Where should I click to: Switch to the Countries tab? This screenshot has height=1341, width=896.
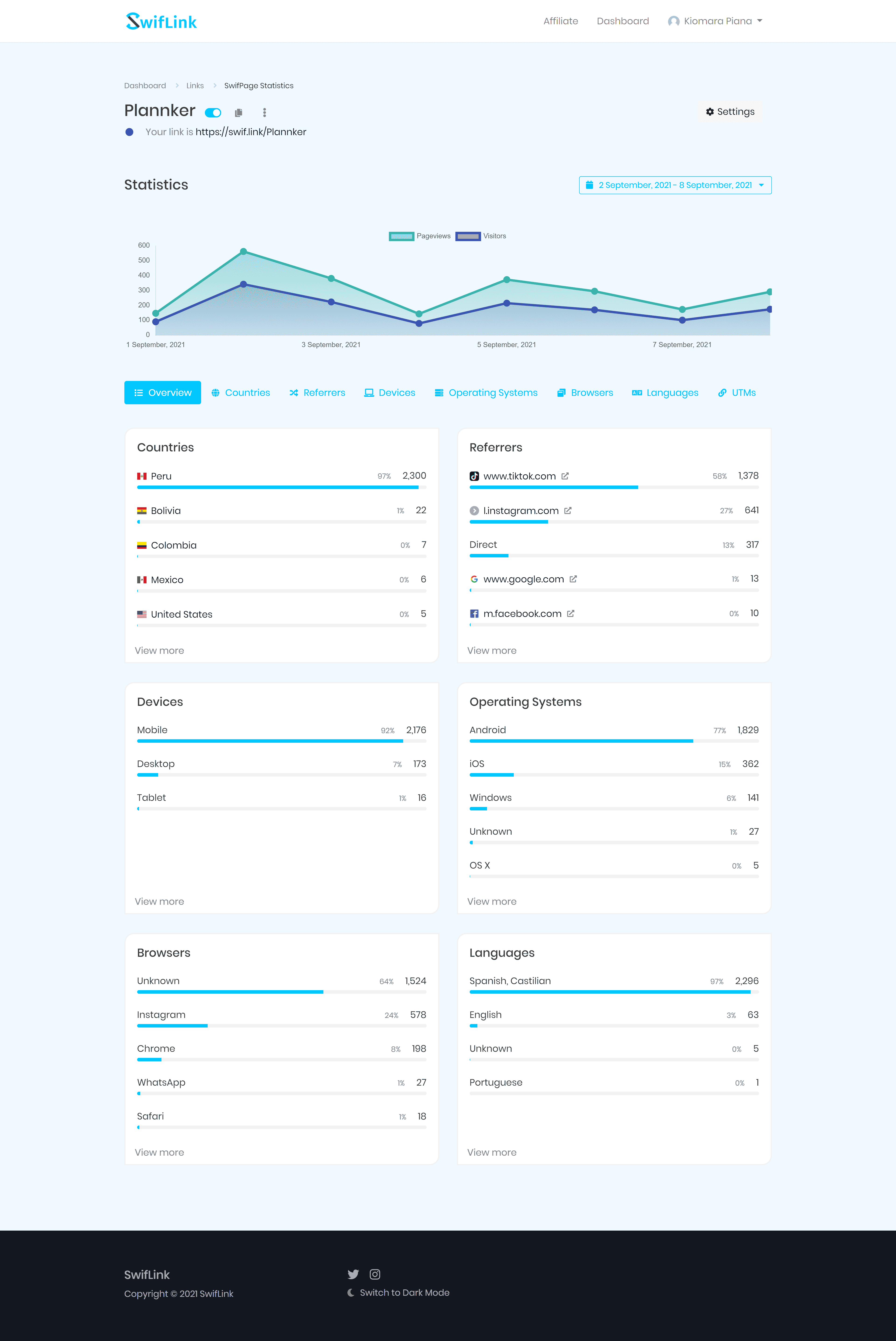point(241,393)
